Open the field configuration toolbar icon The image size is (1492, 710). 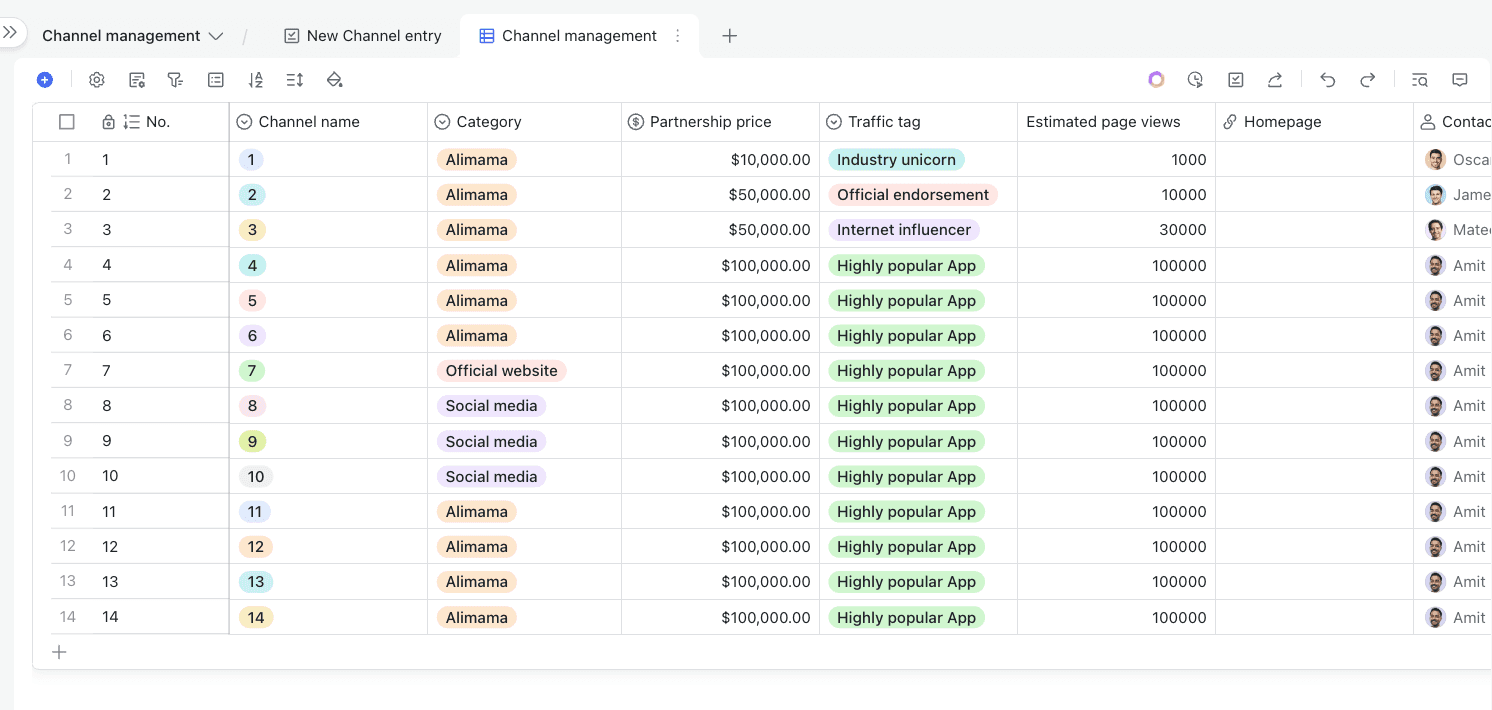137,80
